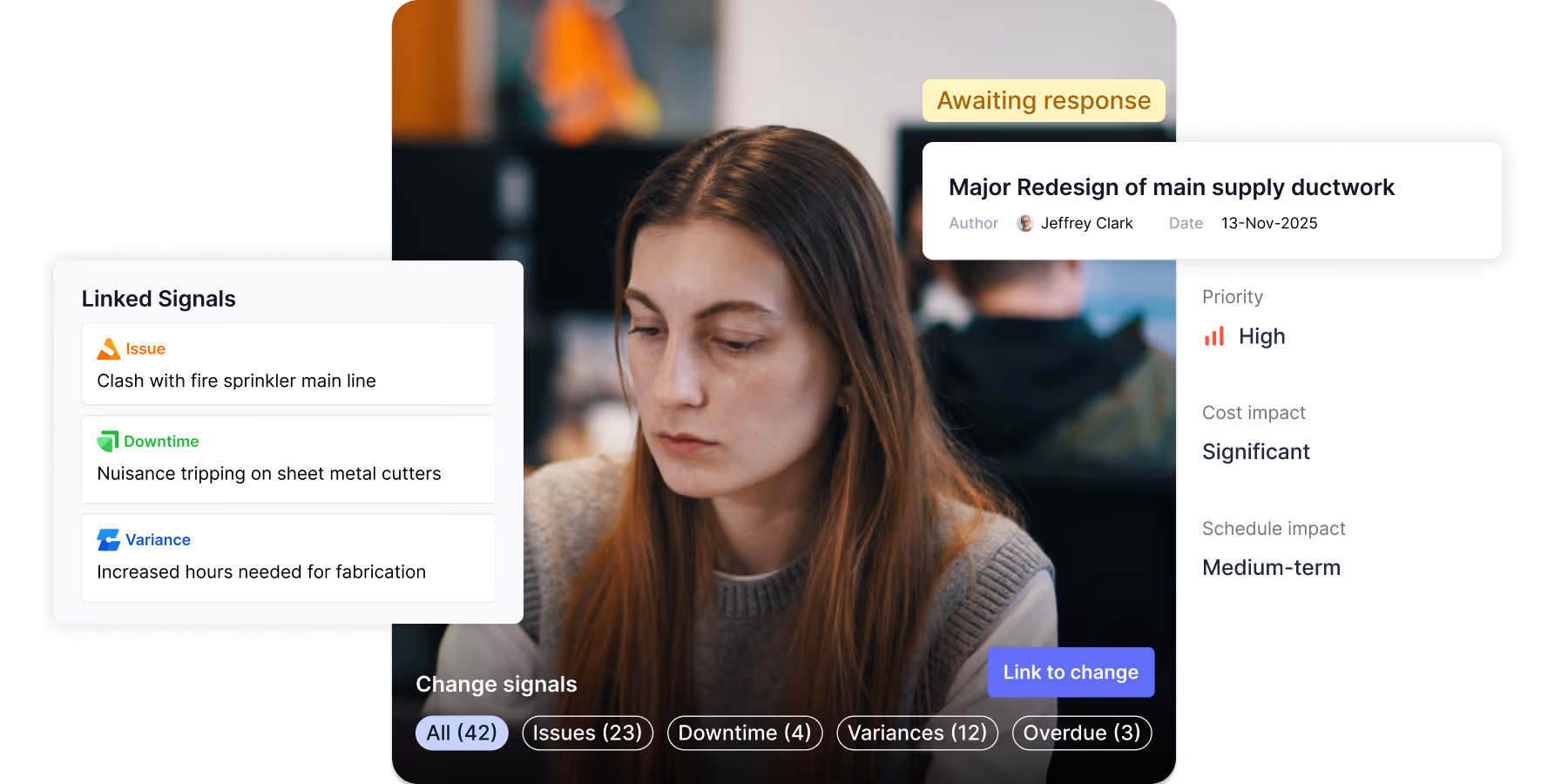Adjust the Cost impact value showing Significant
The height and width of the screenshot is (784, 1568).
tap(1255, 451)
